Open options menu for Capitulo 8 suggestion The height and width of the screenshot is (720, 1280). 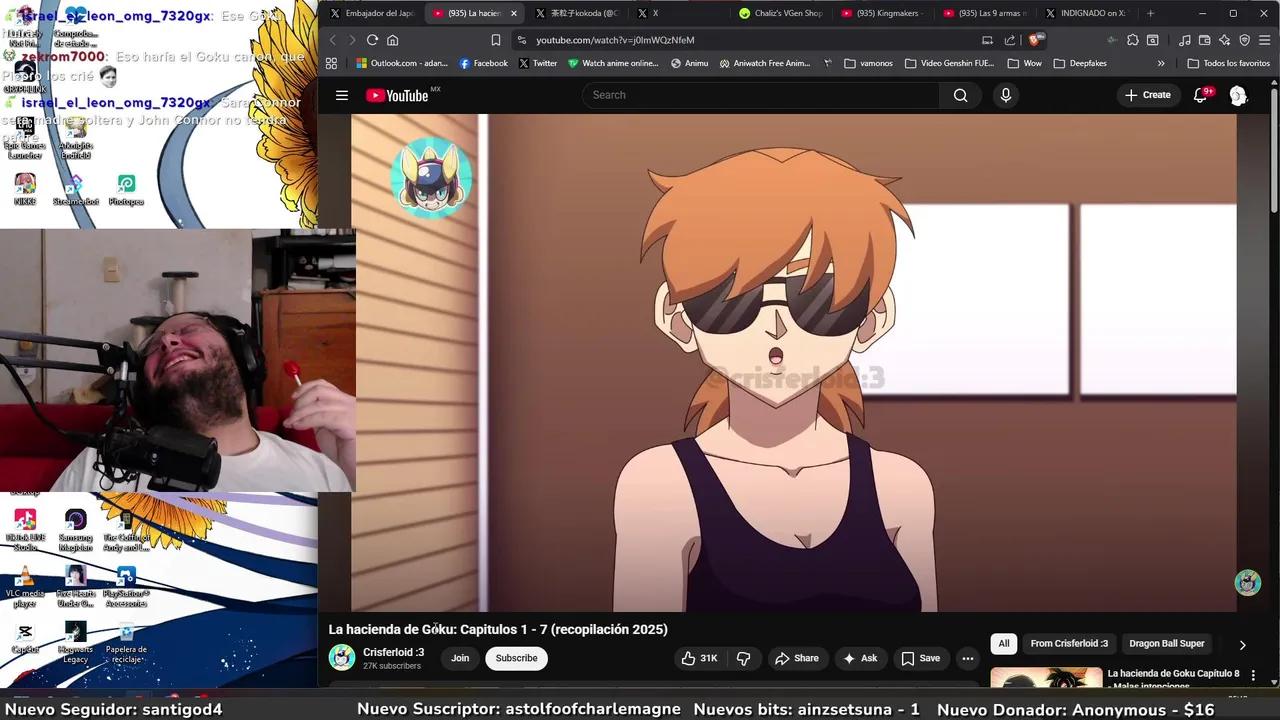click(x=1252, y=677)
